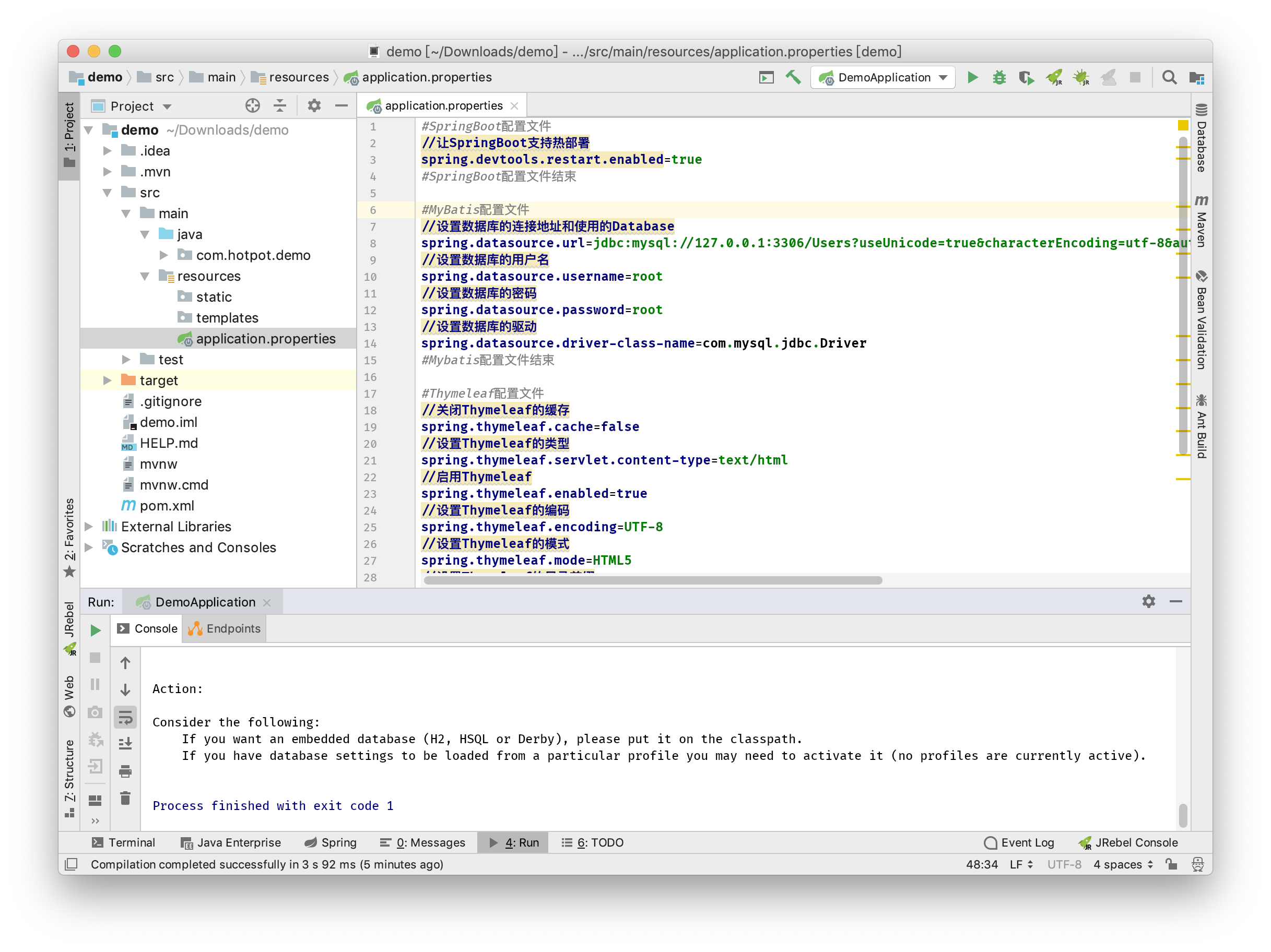Click the locate file crosshair icon in Project panel
The image size is (1271, 952).
click(x=252, y=105)
